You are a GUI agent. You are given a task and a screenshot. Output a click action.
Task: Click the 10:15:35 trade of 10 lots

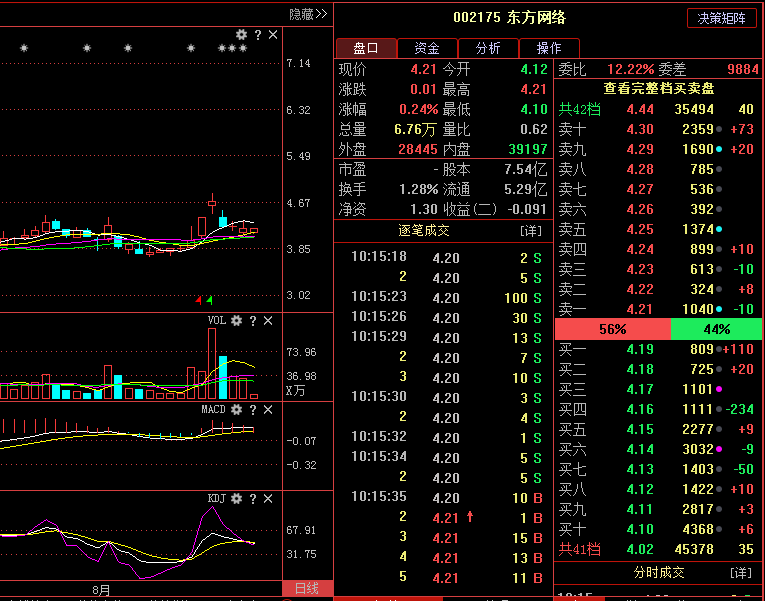[445, 498]
